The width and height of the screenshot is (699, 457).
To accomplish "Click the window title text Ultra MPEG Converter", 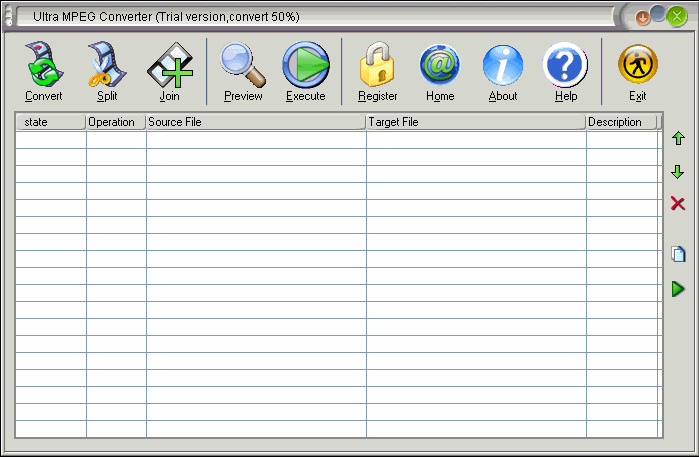I will (93, 16).
